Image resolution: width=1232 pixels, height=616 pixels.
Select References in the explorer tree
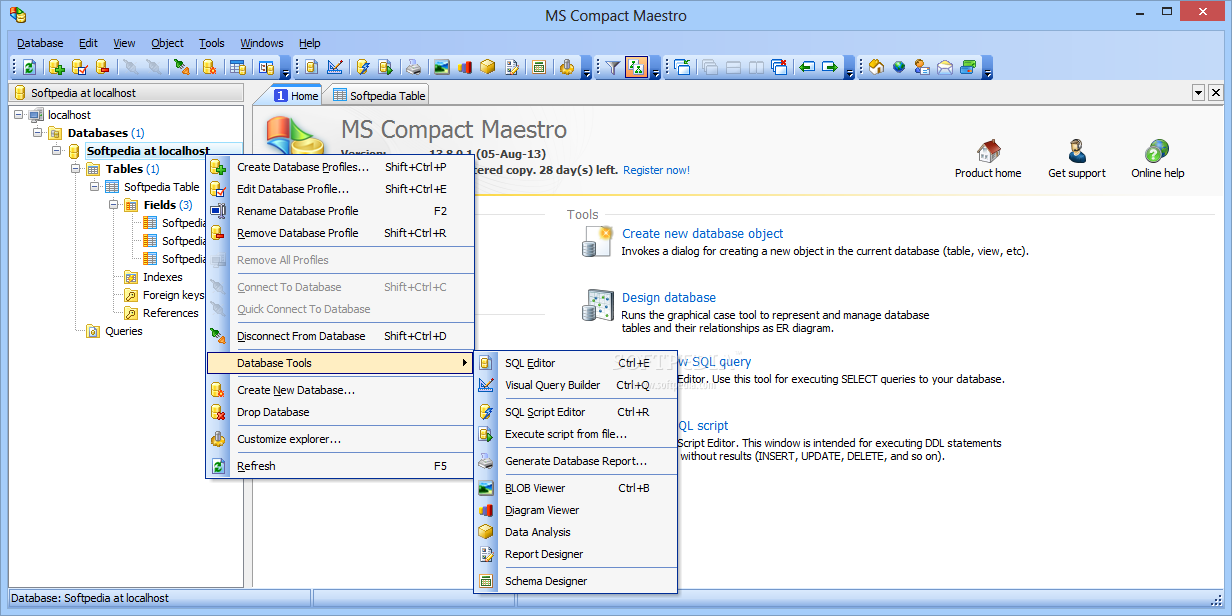[x=171, y=313]
